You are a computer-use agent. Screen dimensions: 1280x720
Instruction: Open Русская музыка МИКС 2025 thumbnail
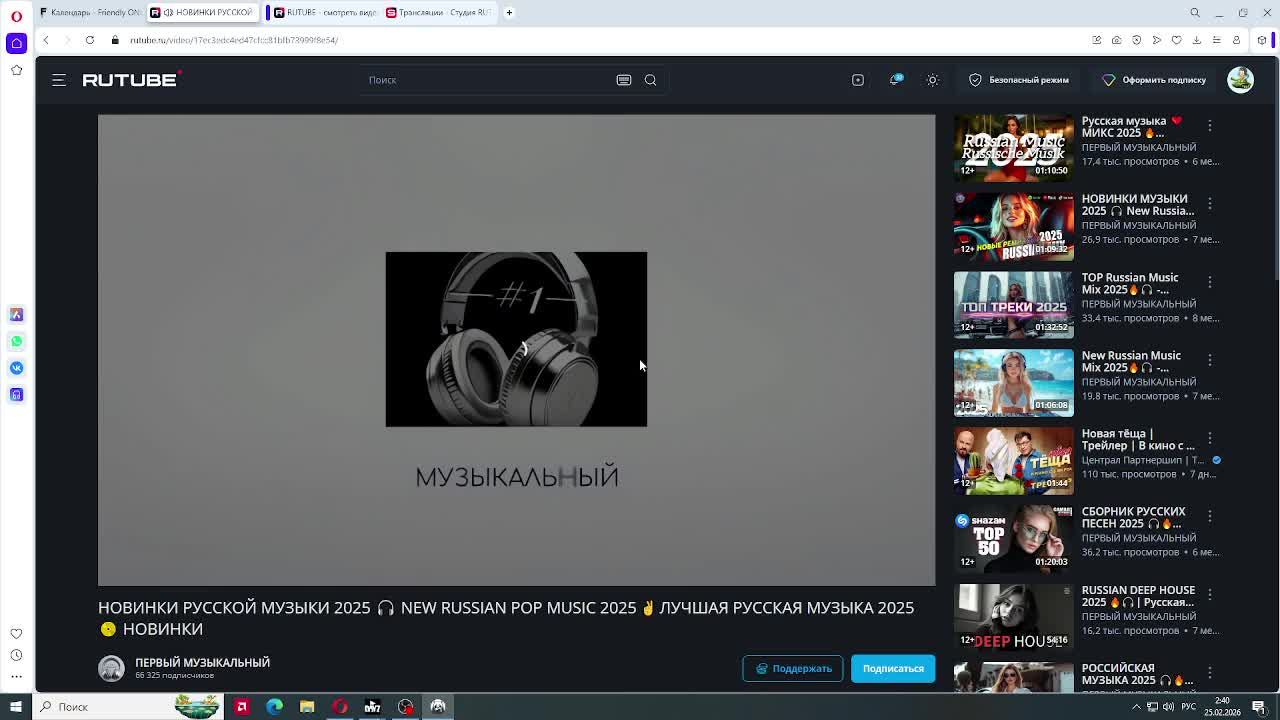coord(1013,148)
